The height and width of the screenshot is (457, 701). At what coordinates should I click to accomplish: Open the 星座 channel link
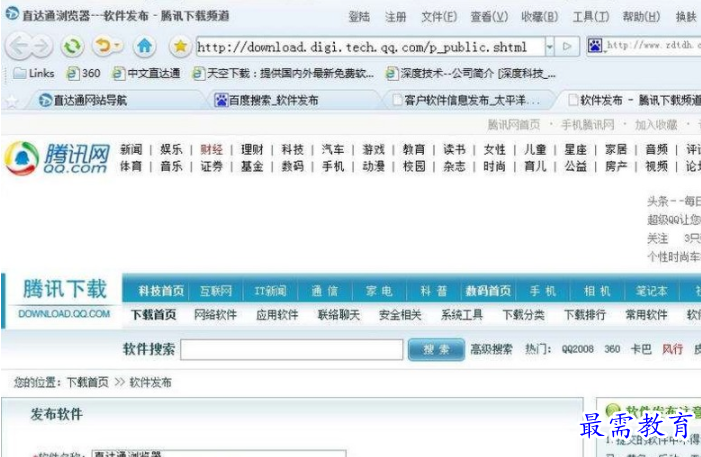[575, 149]
